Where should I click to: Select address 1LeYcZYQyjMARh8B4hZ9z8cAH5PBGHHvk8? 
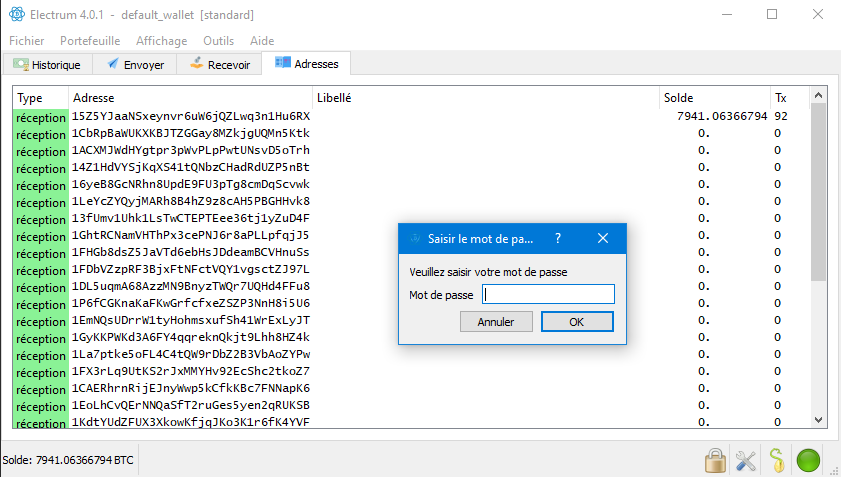click(x=191, y=201)
